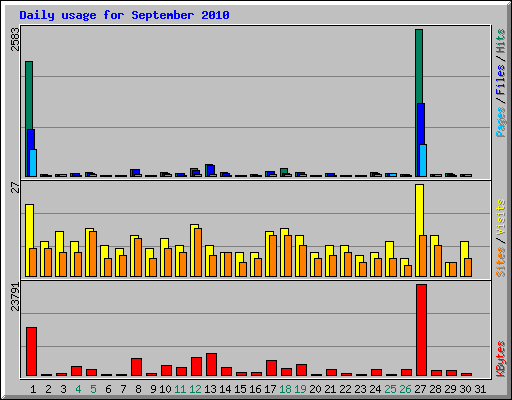Click the day 31 label on x-axis
Viewport: 512px width, 400px height.
coord(480,389)
